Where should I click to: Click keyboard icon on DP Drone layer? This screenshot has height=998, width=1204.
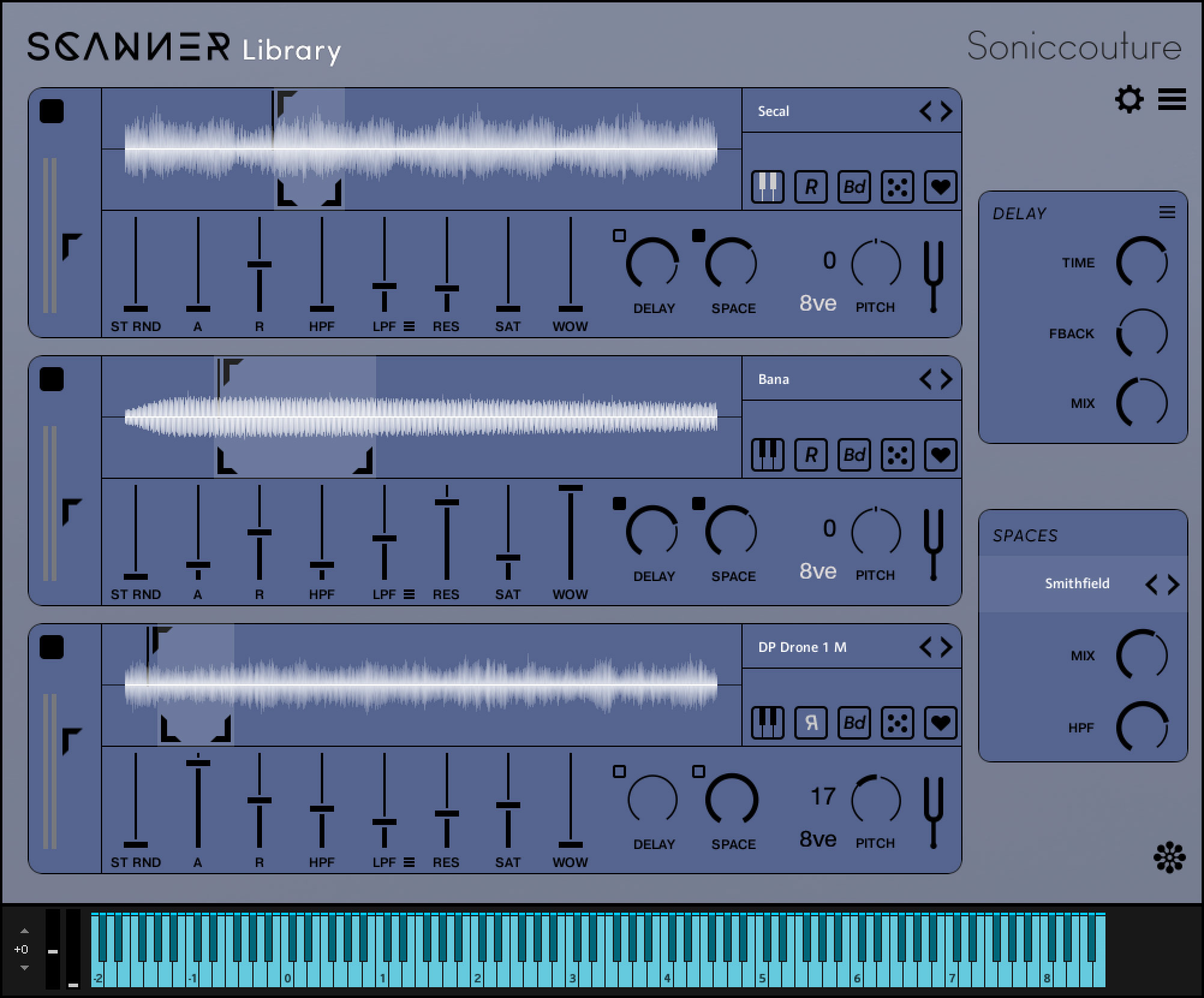click(x=768, y=723)
